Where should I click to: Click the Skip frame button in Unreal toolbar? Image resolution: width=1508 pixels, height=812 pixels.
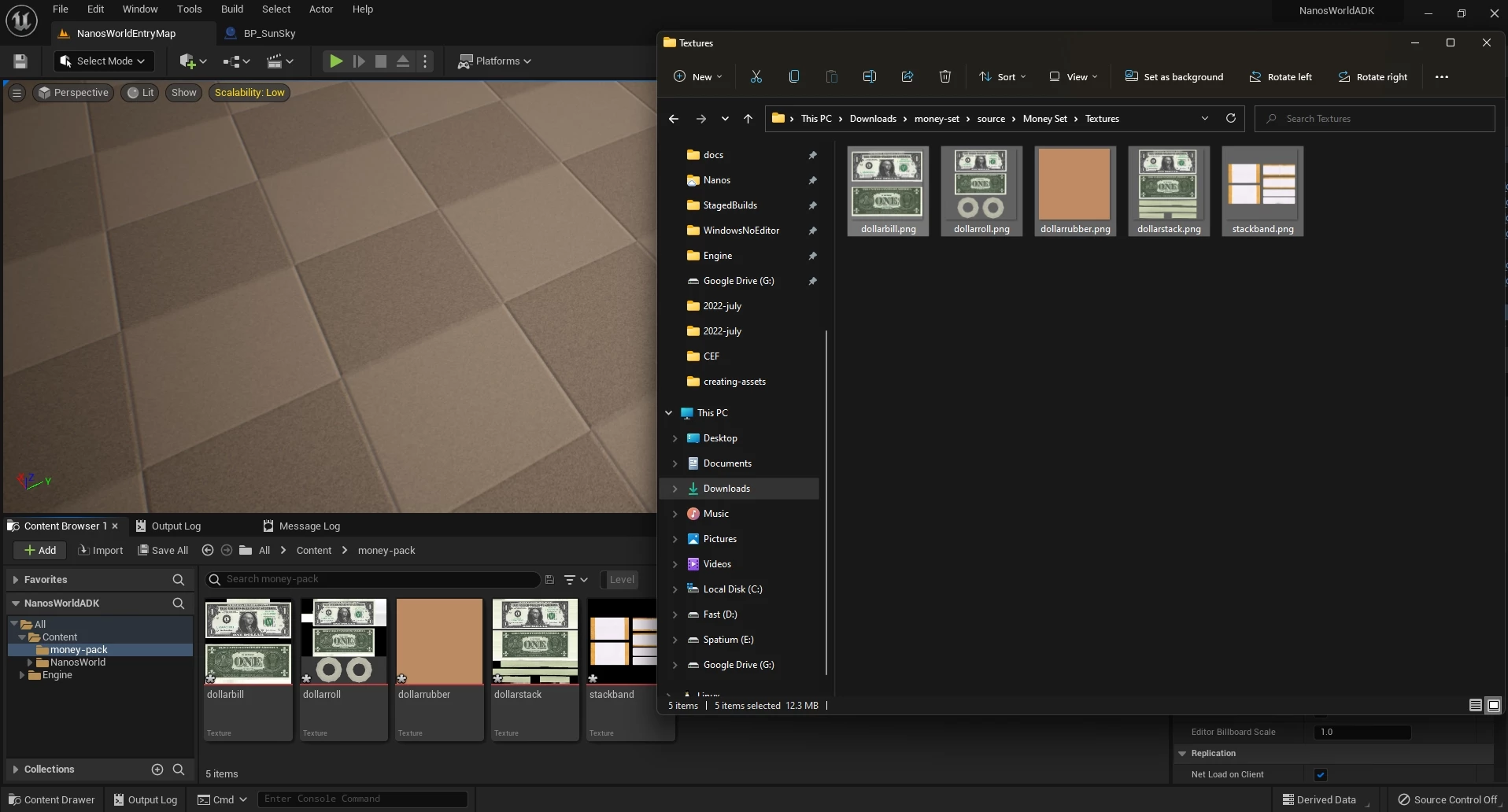[x=359, y=61]
